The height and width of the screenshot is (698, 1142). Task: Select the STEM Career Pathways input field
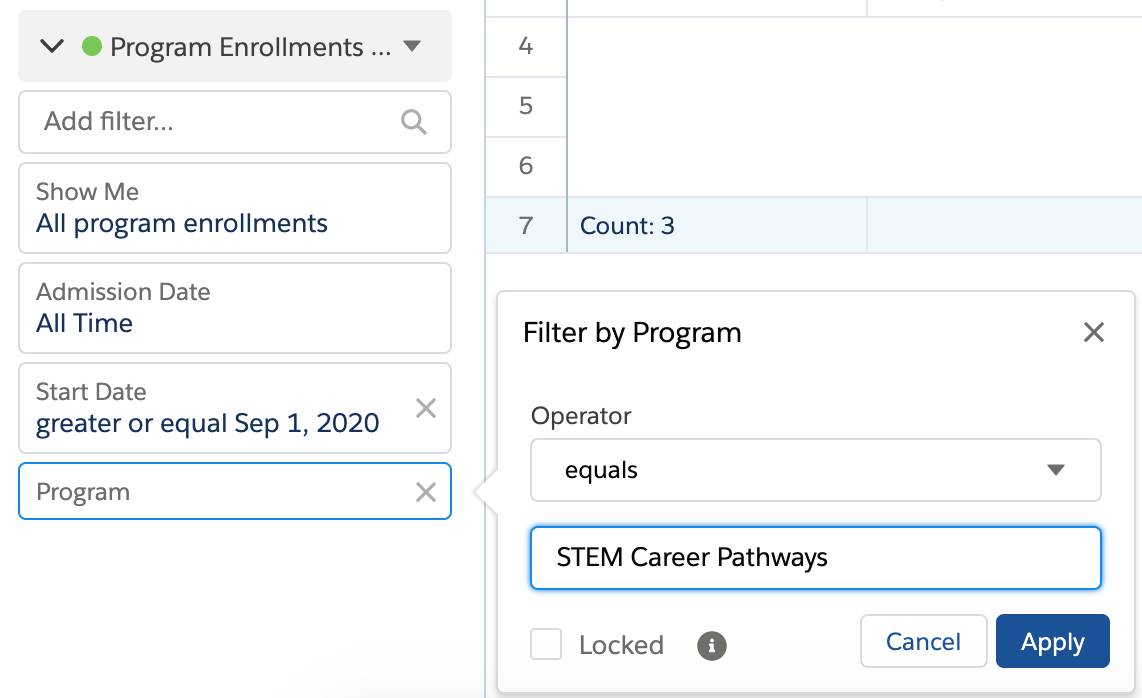816,558
